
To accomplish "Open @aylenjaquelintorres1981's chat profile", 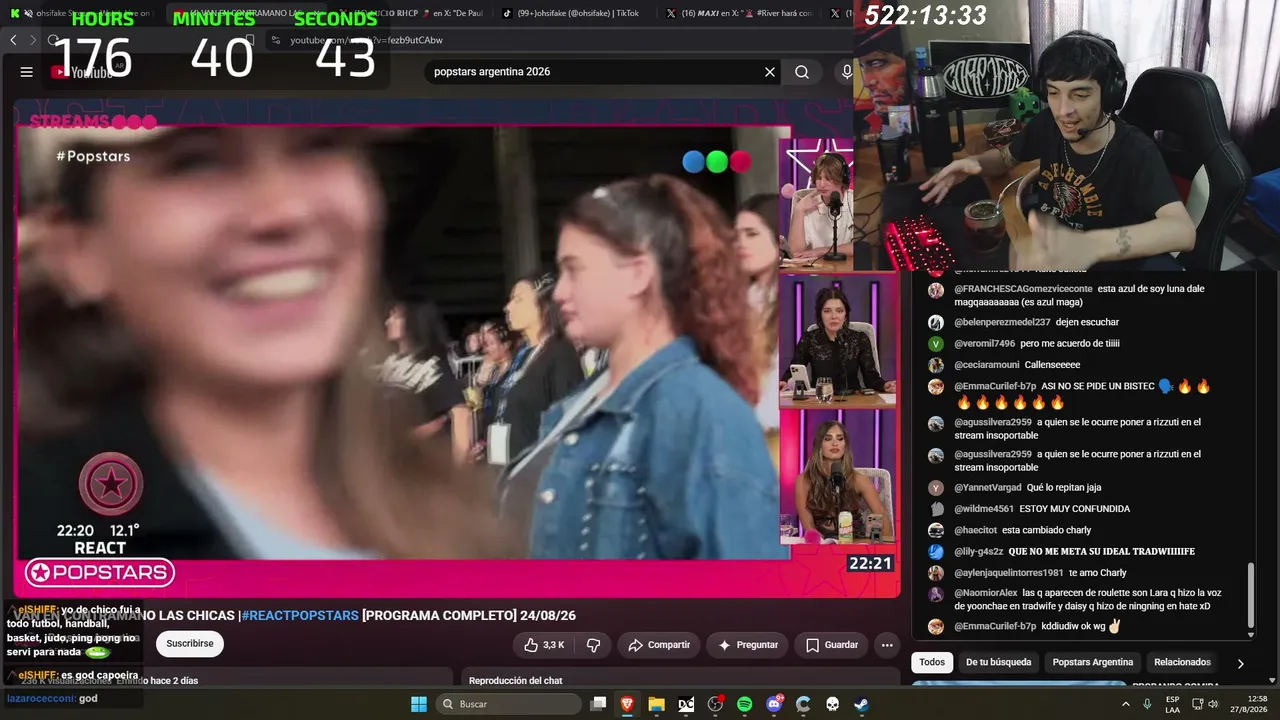I will [1009, 573].
